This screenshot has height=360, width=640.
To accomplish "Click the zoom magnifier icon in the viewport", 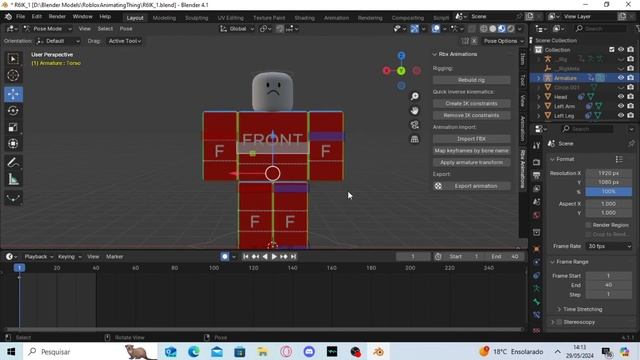I will pos(414,96).
